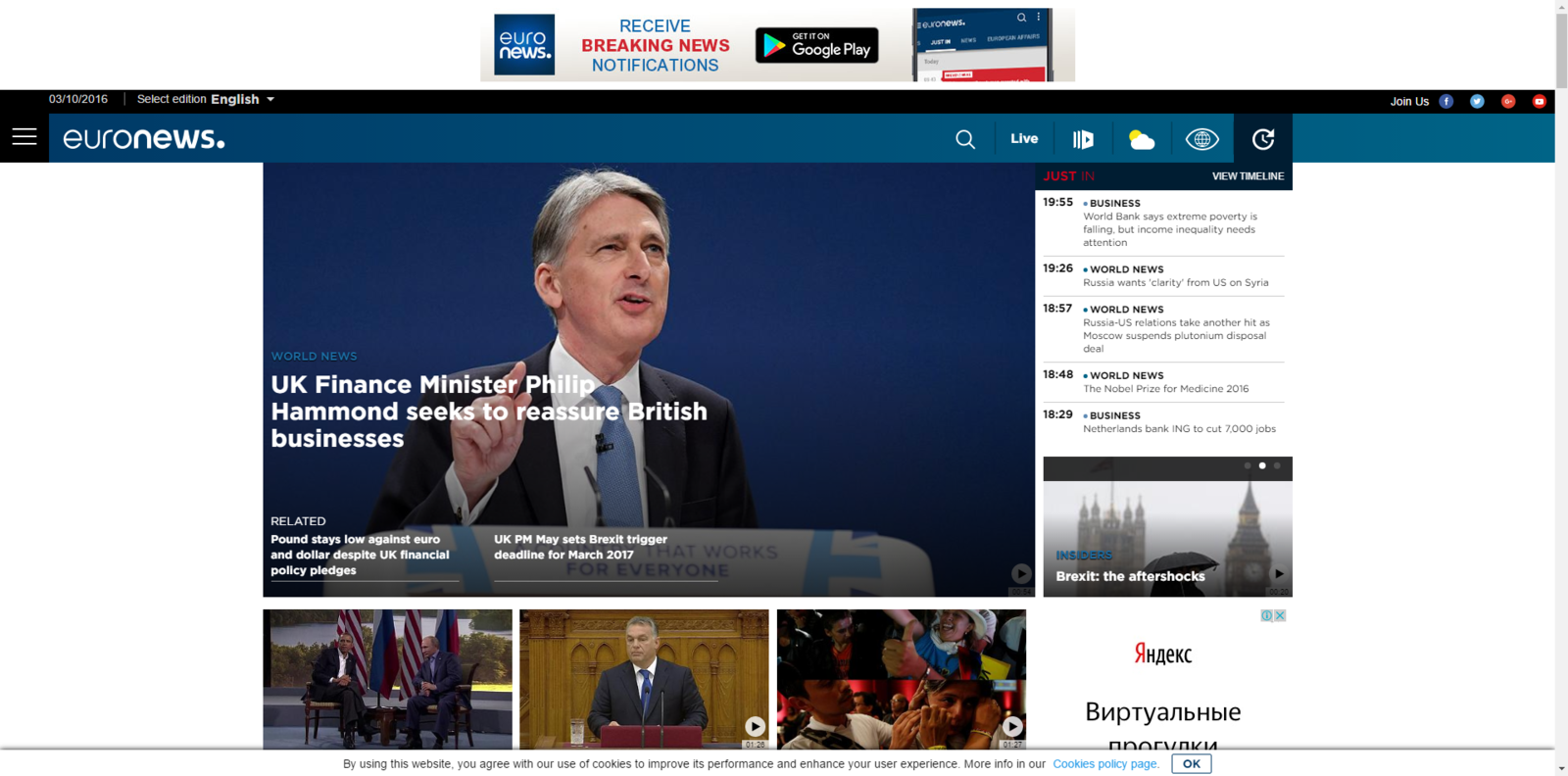The width and height of the screenshot is (1568, 776).
Task: Accept cookies with OK button
Action: coord(1192,763)
